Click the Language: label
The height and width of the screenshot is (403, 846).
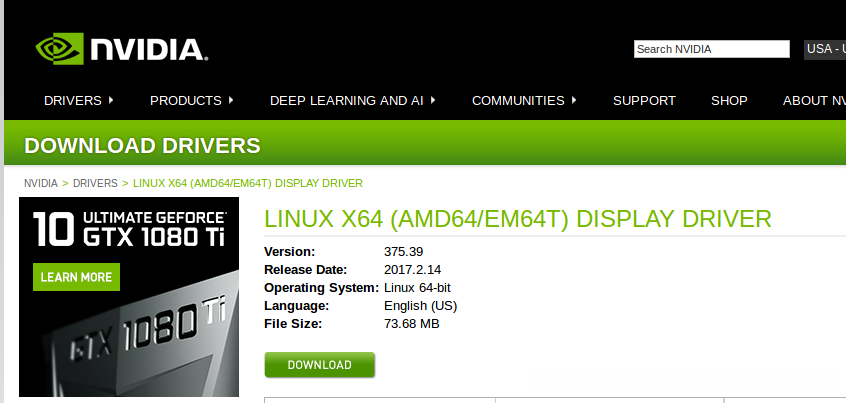[x=296, y=306]
